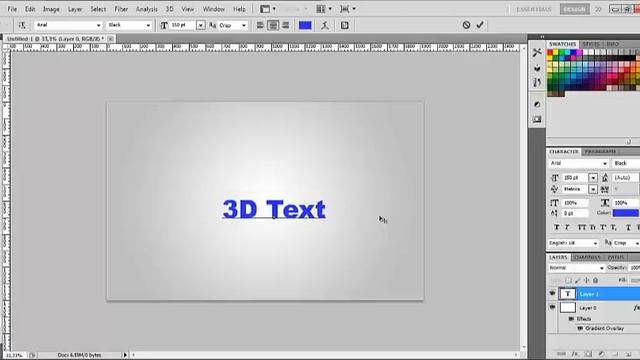Toggle visibility of Layer 0 Effects
The width and height of the screenshot is (640, 360).
point(571,319)
